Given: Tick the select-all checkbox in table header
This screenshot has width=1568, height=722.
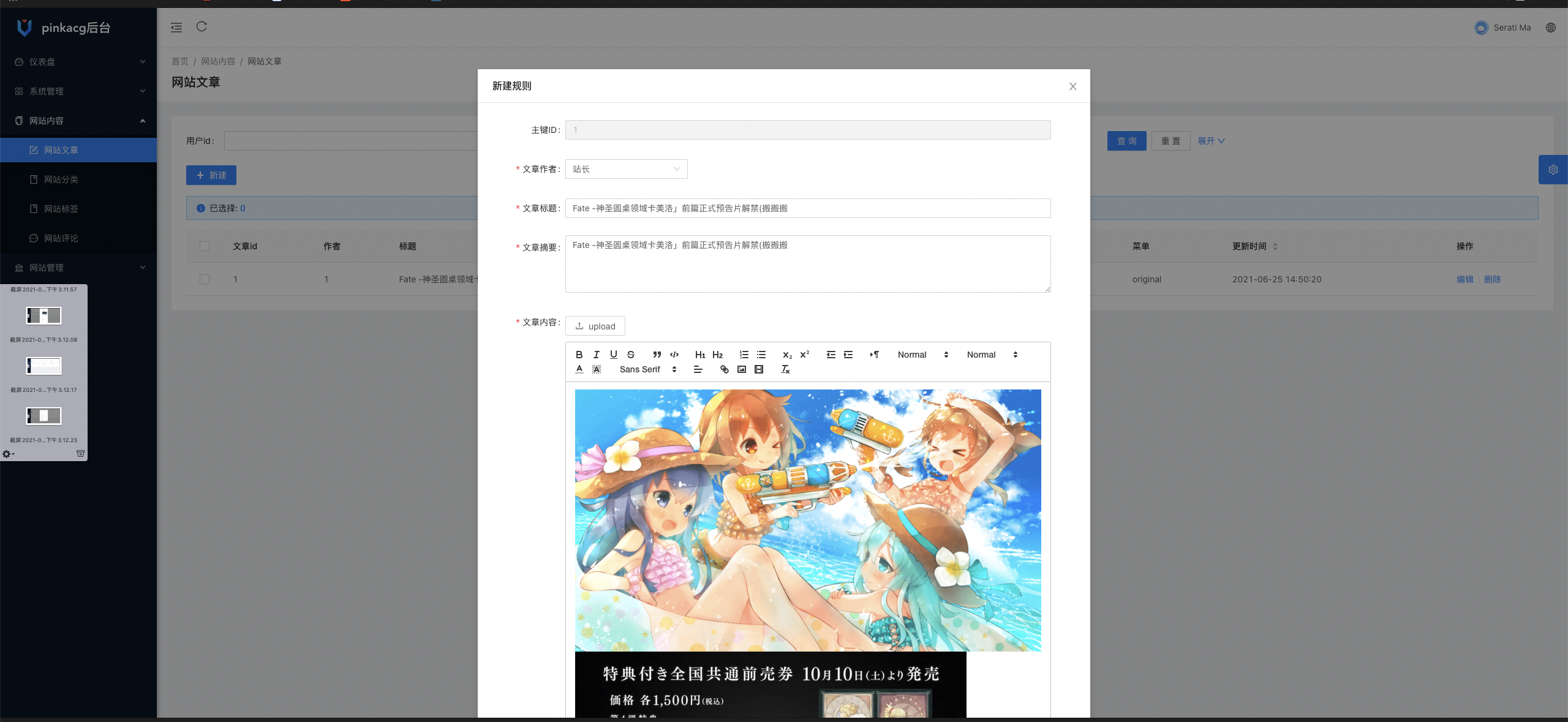Looking at the screenshot, I should coord(205,246).
